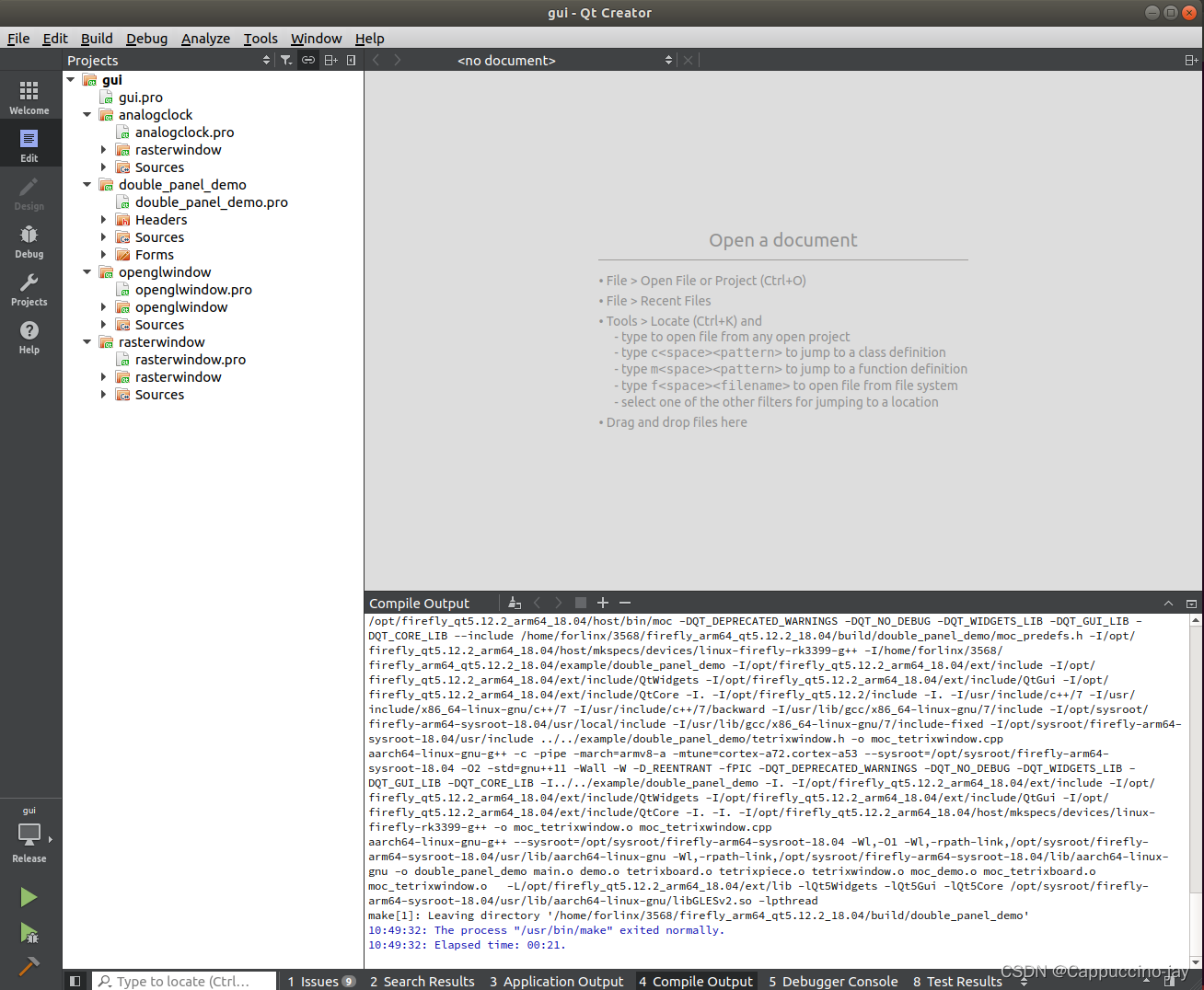Open the Edit menu
1204x990 pixels.
(x=55, y=38)
